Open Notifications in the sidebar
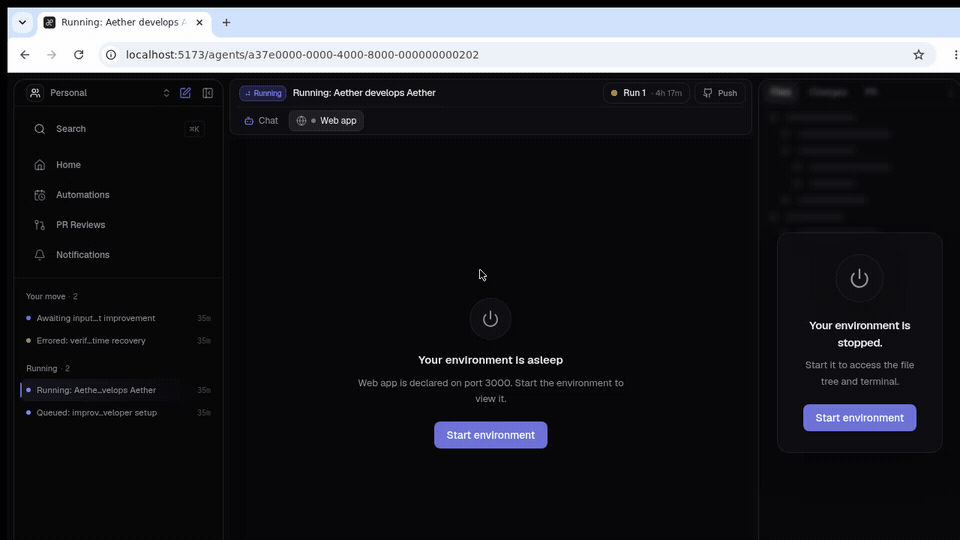 [119, 255]
